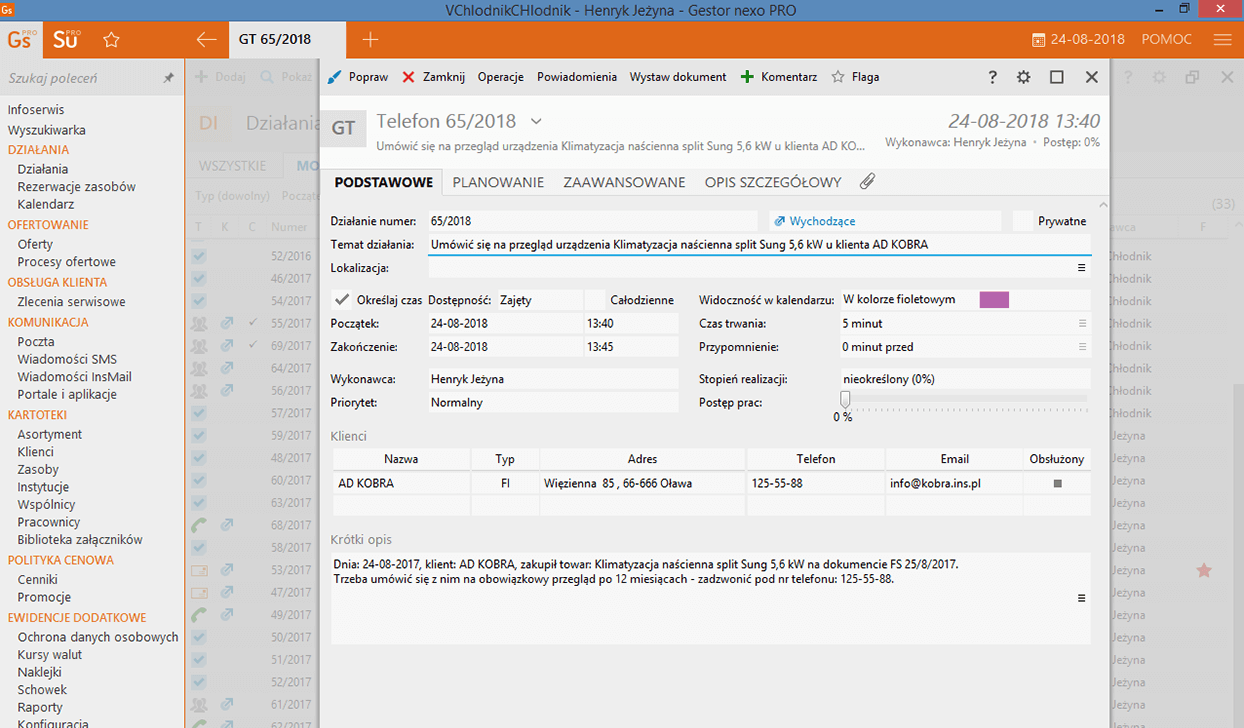
Task: Click the Temat działania text field
Action: [759, 244]
